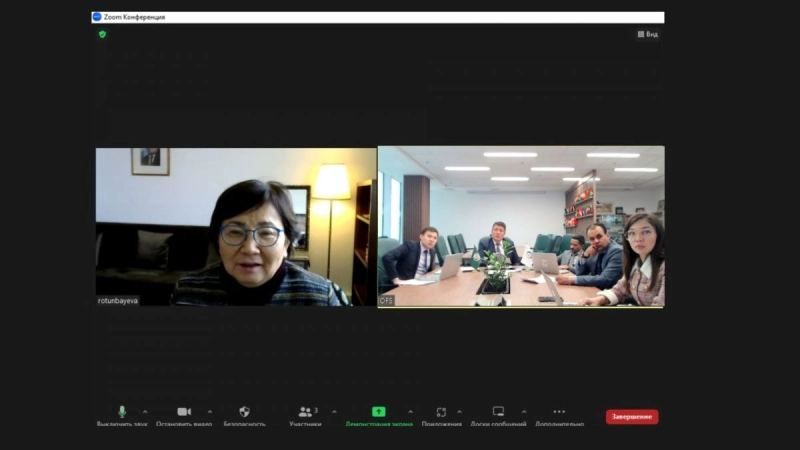Viewport: 800px width, 450px height.
Task: Expand audio options arrow beside microphone
Action: pos(145,411)
